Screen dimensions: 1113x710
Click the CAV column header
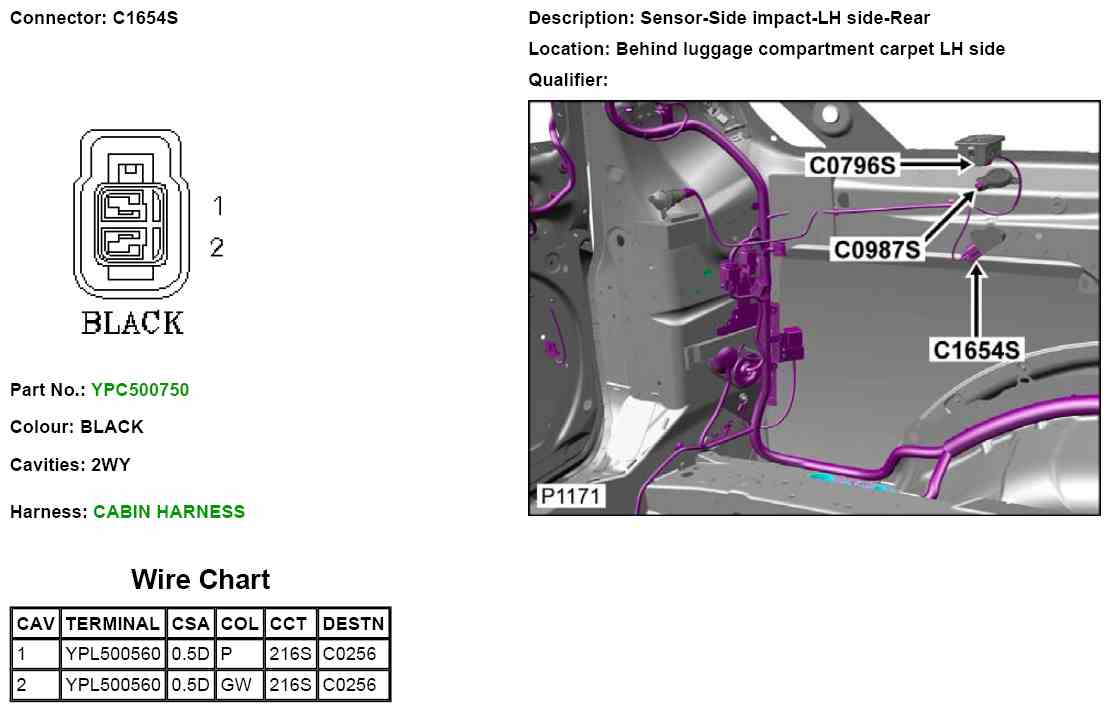(x=36, y=624)
